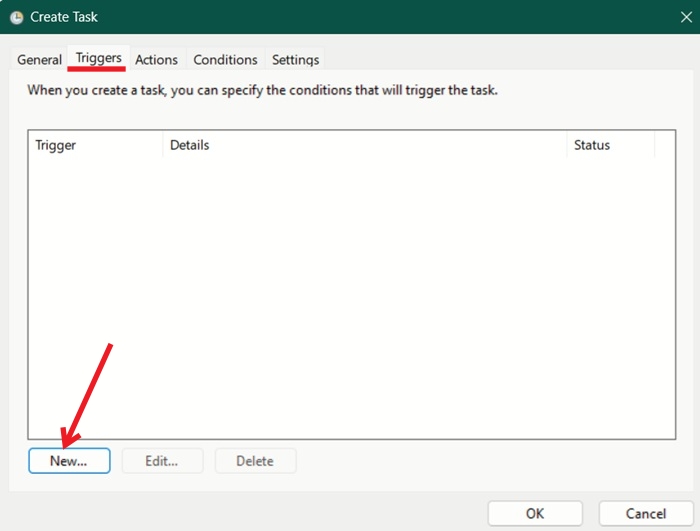Click the disabled Edit... button
The width and height of the screenshot is (700, 531).
(162, 460)
